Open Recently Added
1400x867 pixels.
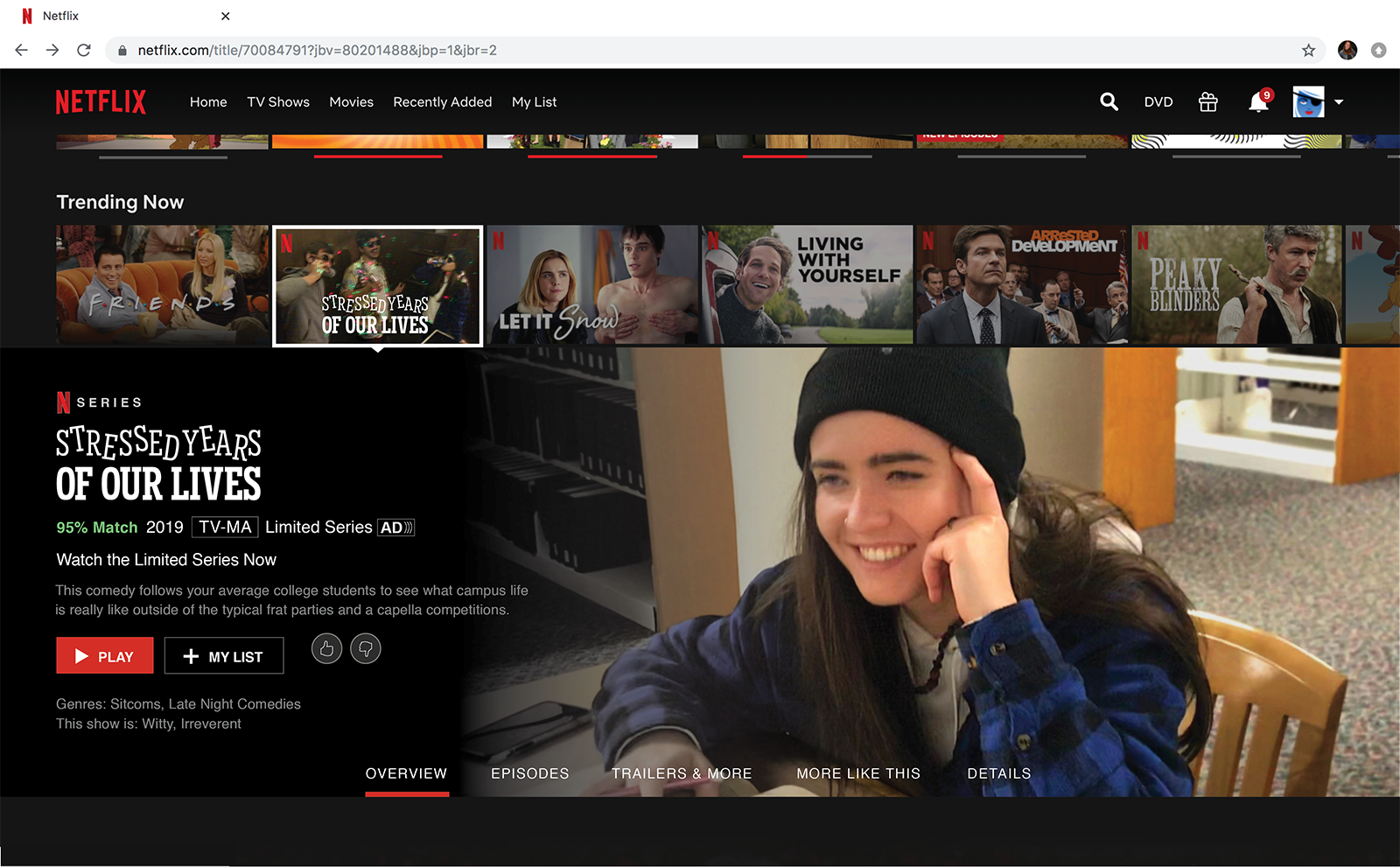click(x=443, y=101)
